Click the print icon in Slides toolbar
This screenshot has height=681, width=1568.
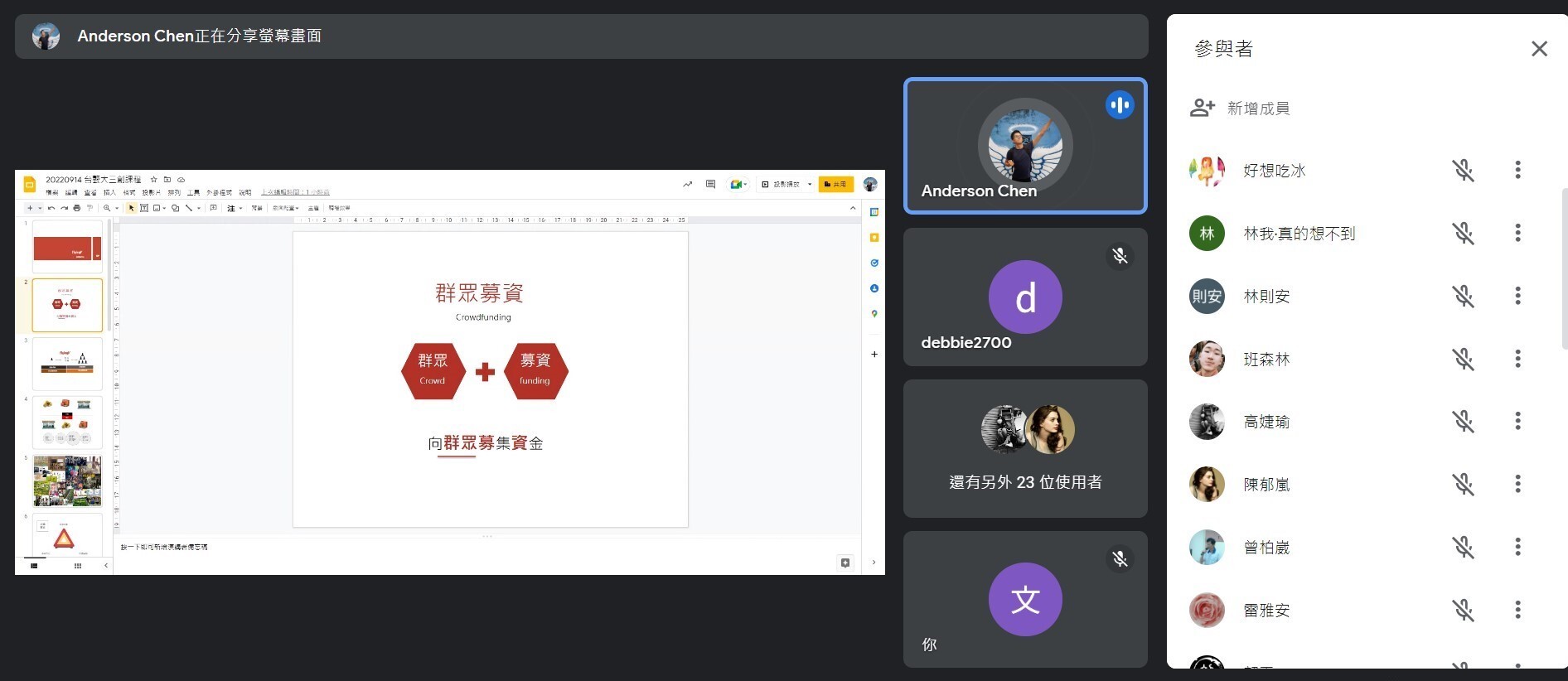pos(77,208)
